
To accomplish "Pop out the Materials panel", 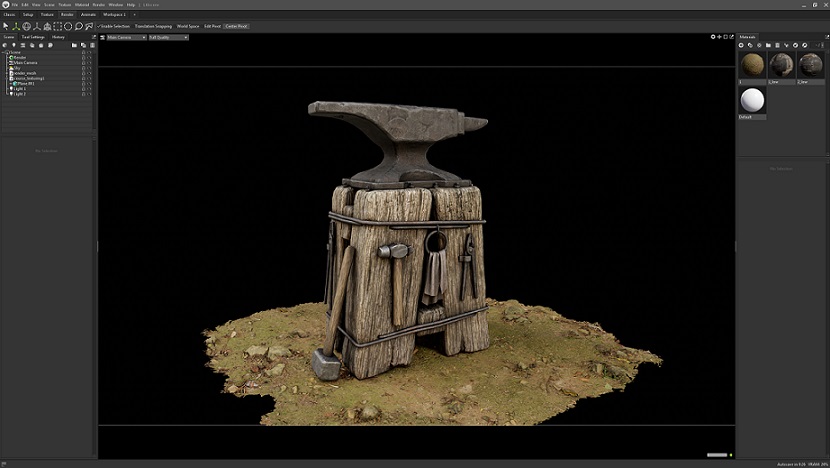I will [827, 37].
